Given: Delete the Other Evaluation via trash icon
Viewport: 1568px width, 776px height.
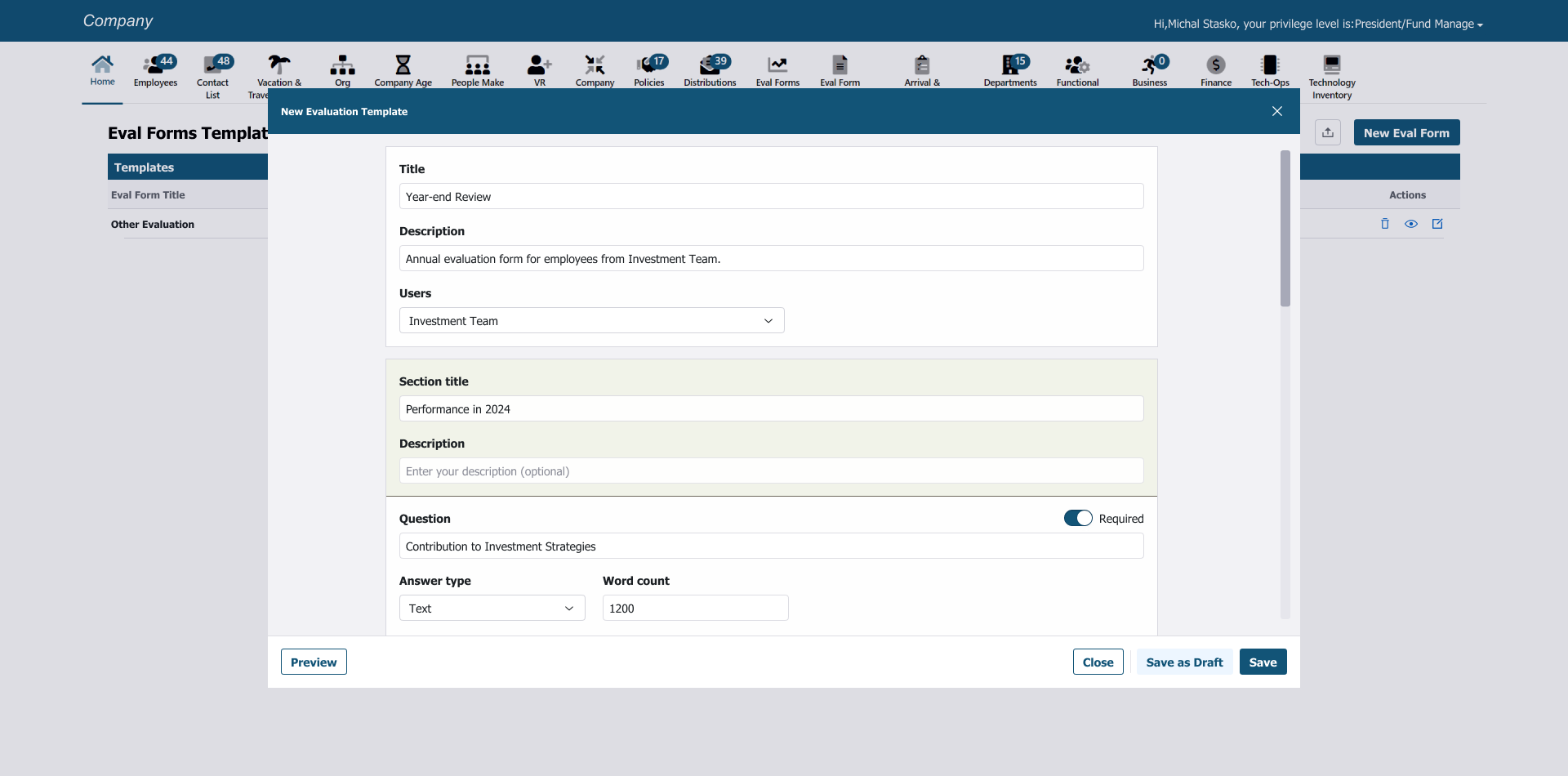Looking at the screenshot, I should click(1384, 223).
